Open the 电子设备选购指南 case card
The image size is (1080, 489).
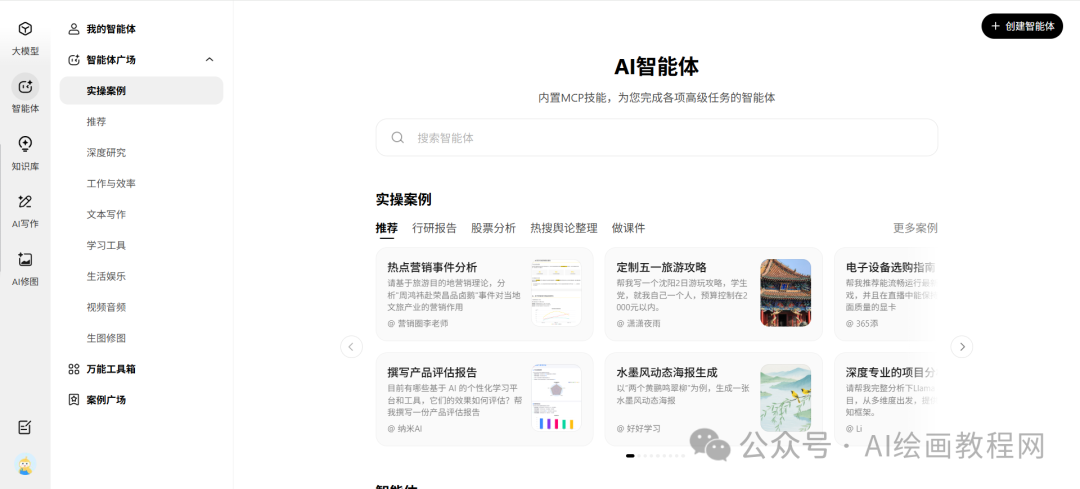point(885,294)
